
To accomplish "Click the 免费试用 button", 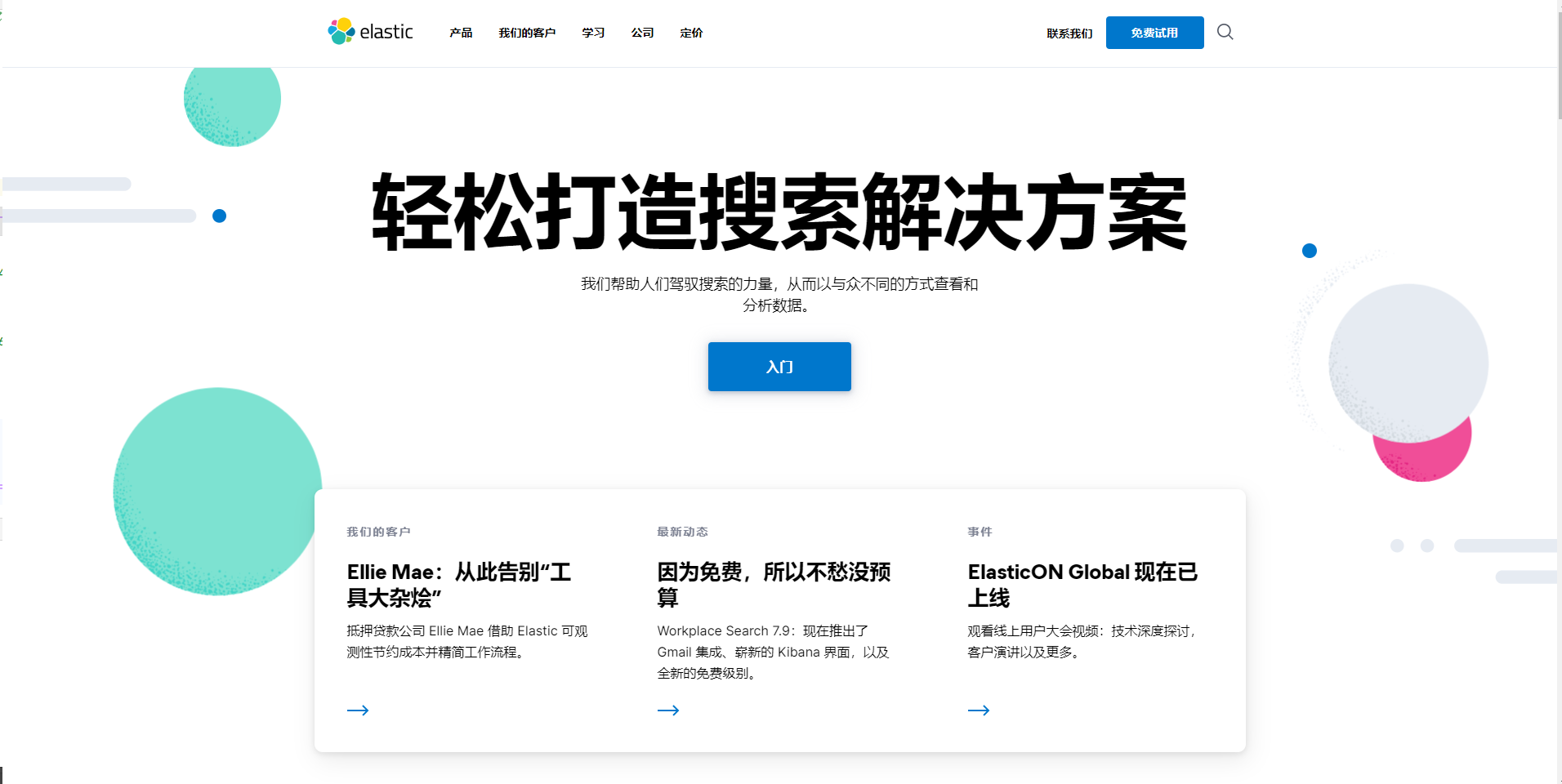I will 1154,33.
